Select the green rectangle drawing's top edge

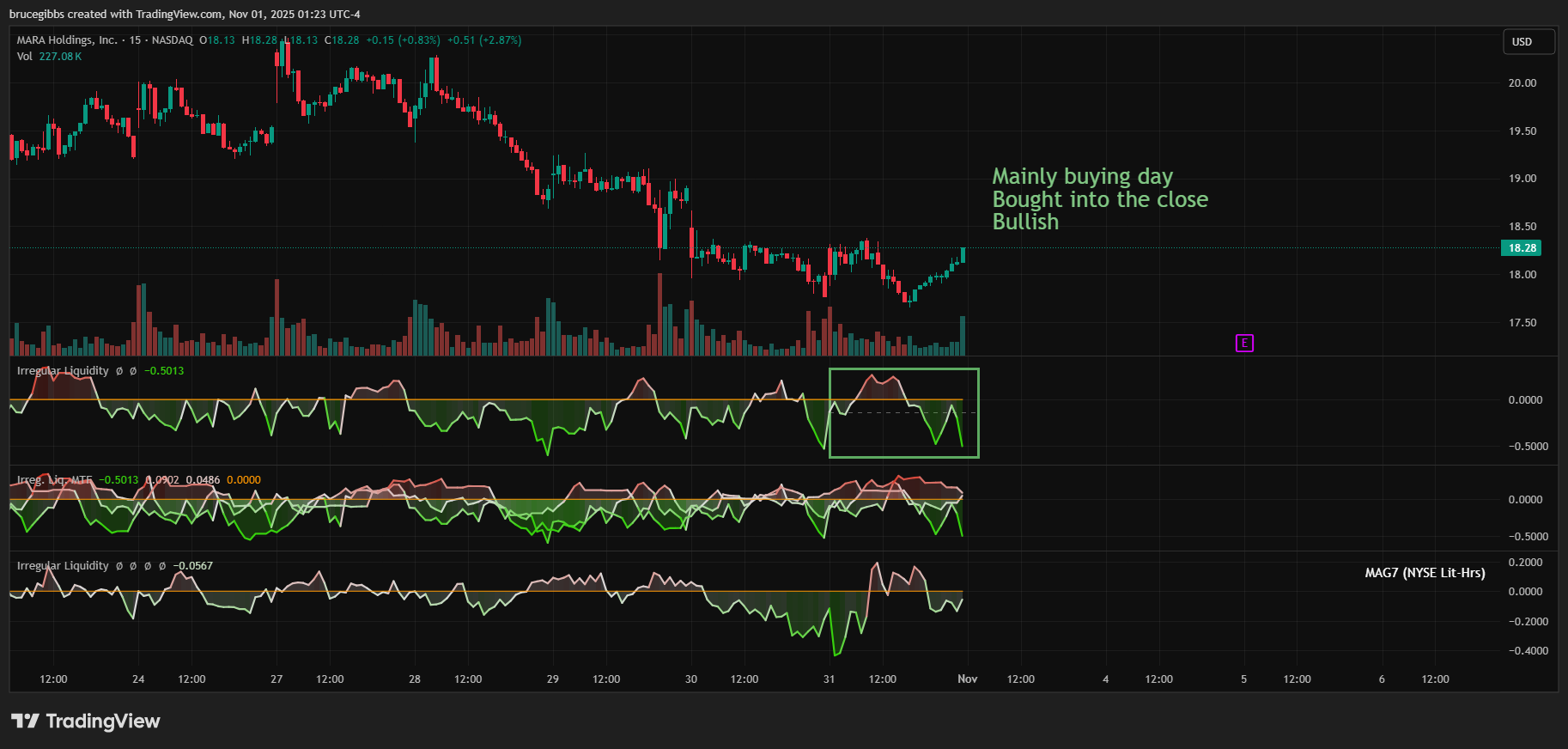tap(903, 369)
